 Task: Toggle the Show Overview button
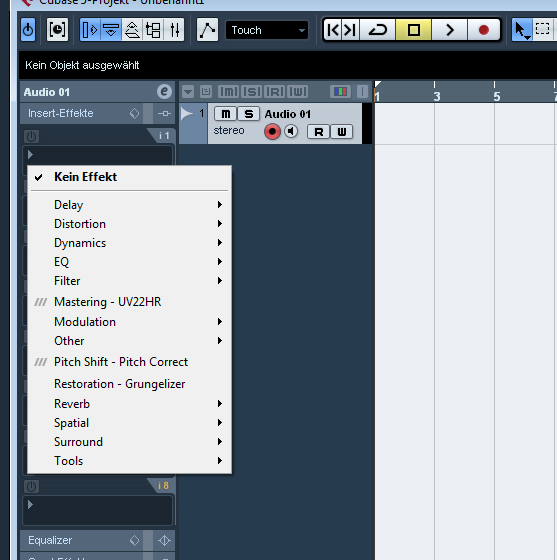click(x=132, y=30)
